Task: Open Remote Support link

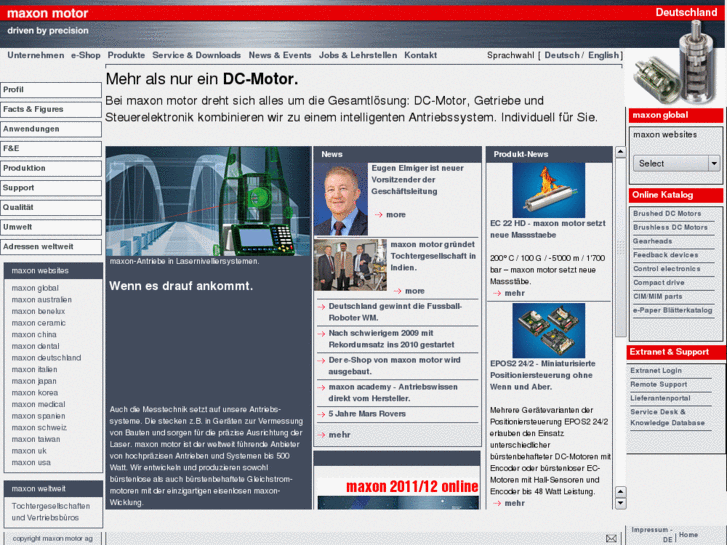Action: pos(659,385)
